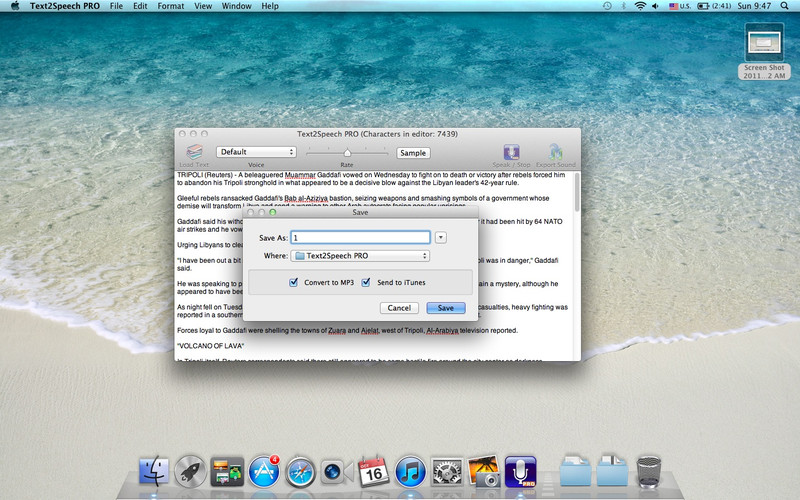Open the Window menu in menu bar
This screenshot has width=800, height=500.
click(237, 6)
